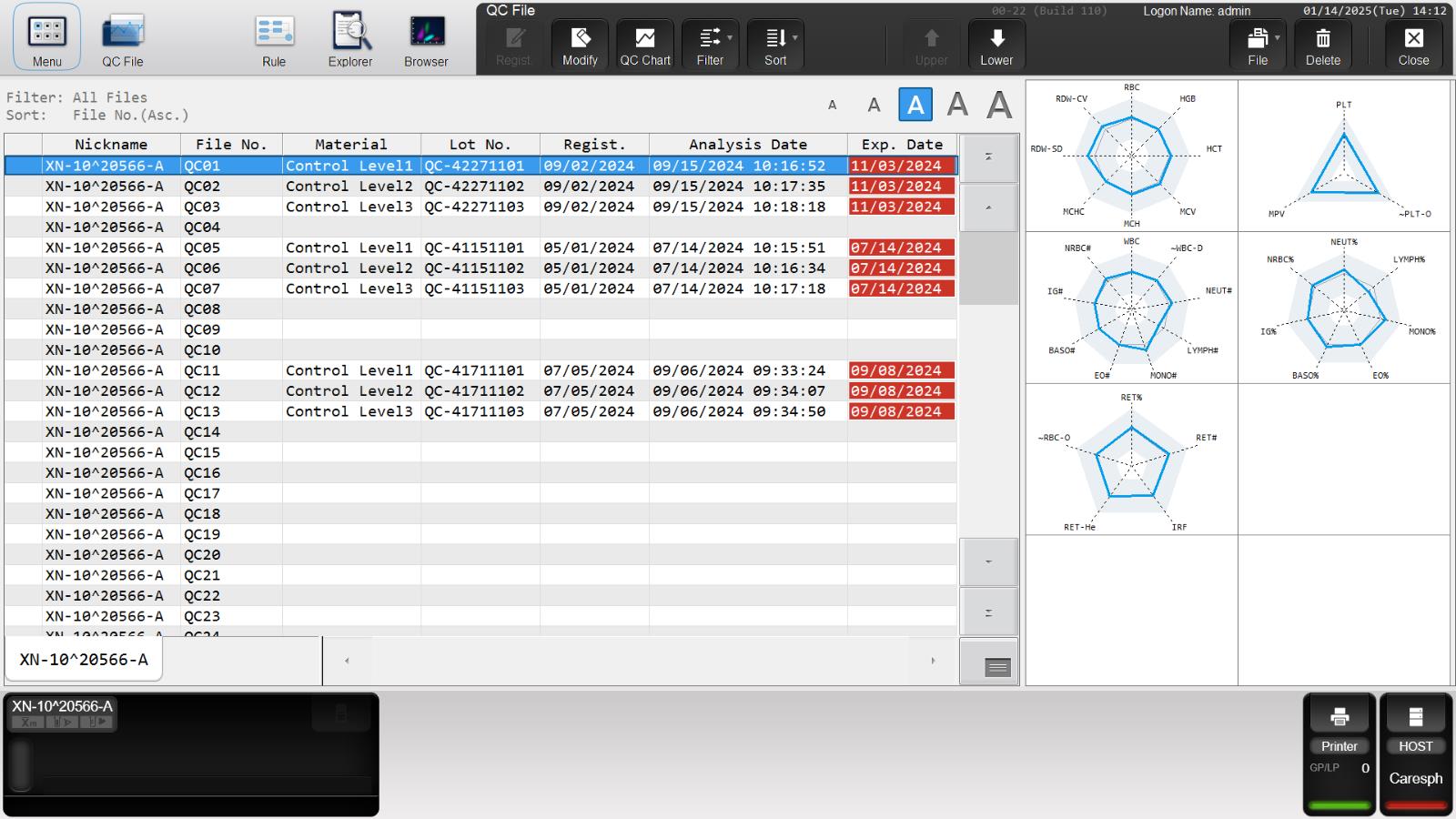The height and width of the screenshot is (819, 1456).
Task: Choose the smallest font size A
Action: click(x=832, y=106)
